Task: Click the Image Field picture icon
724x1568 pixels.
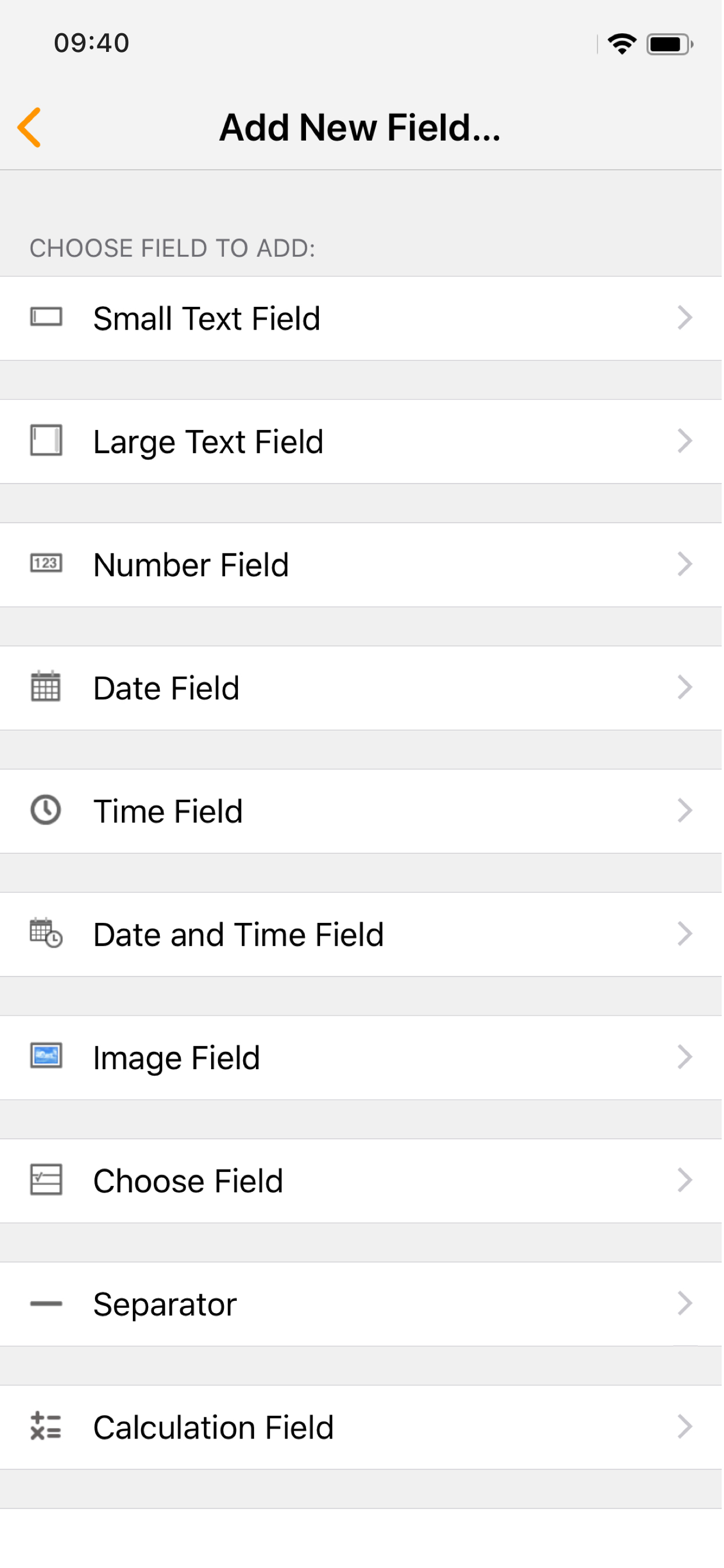Action: pos(46,1056)
